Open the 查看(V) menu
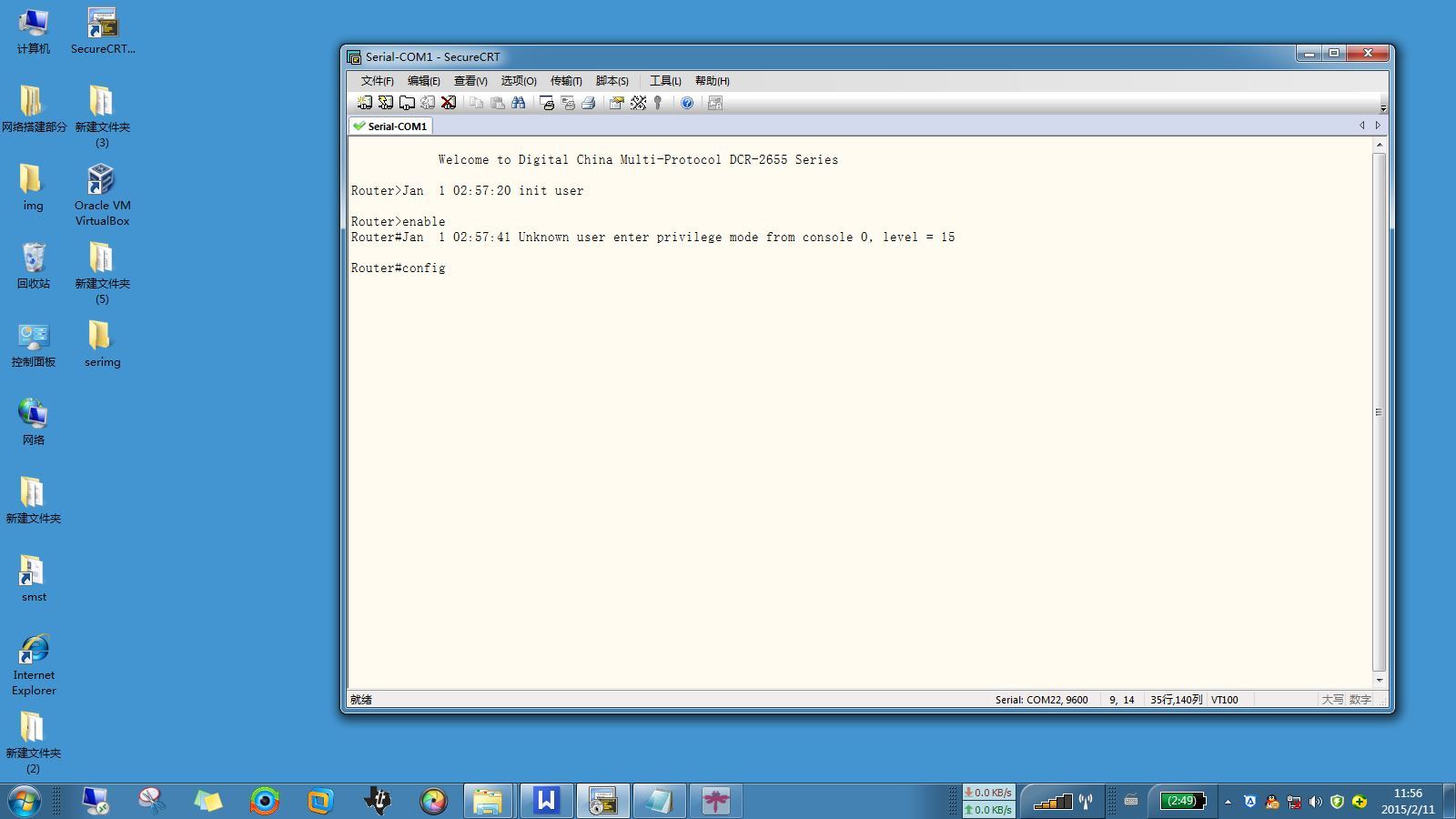The image size is (1456, 819). pyautogui.click(x=470, y=81)
